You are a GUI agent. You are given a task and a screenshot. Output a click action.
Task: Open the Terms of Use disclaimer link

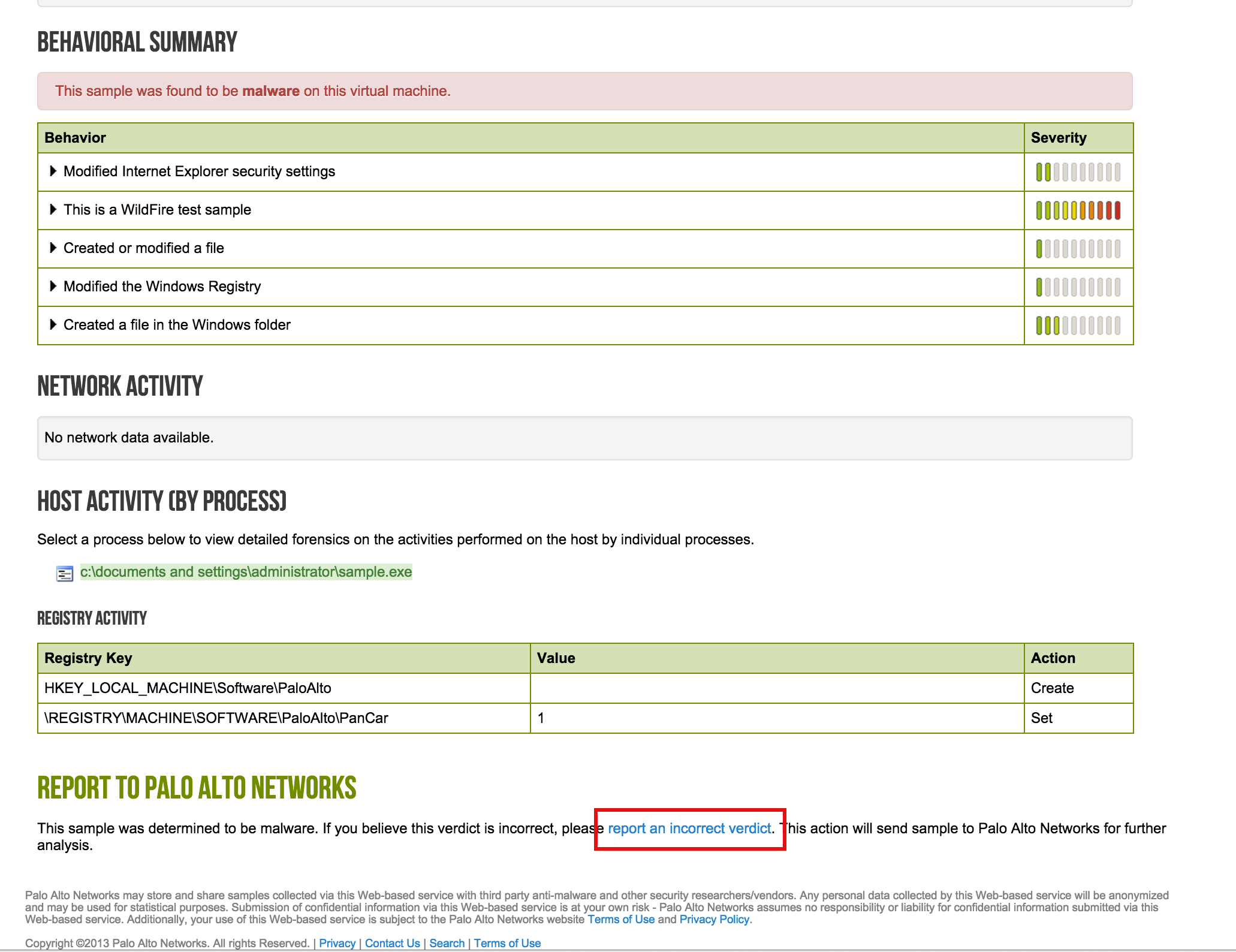click(621, 920)
